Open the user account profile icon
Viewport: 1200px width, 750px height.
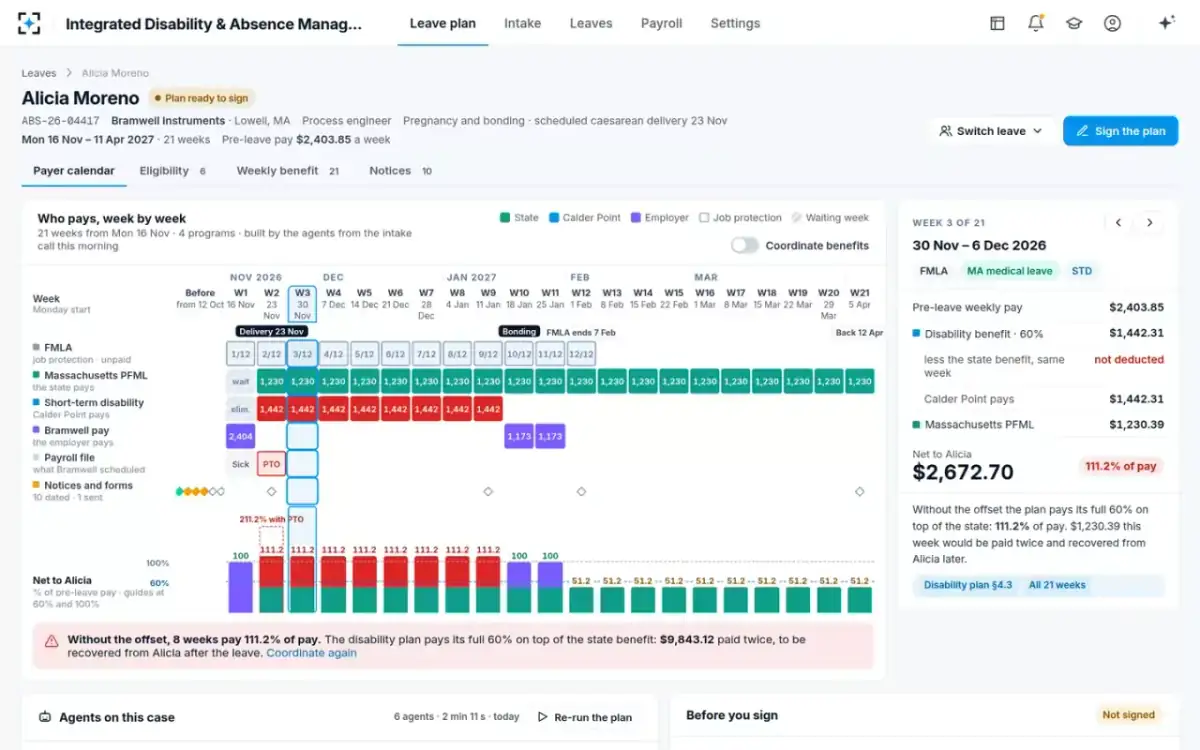click(1112, 24)
